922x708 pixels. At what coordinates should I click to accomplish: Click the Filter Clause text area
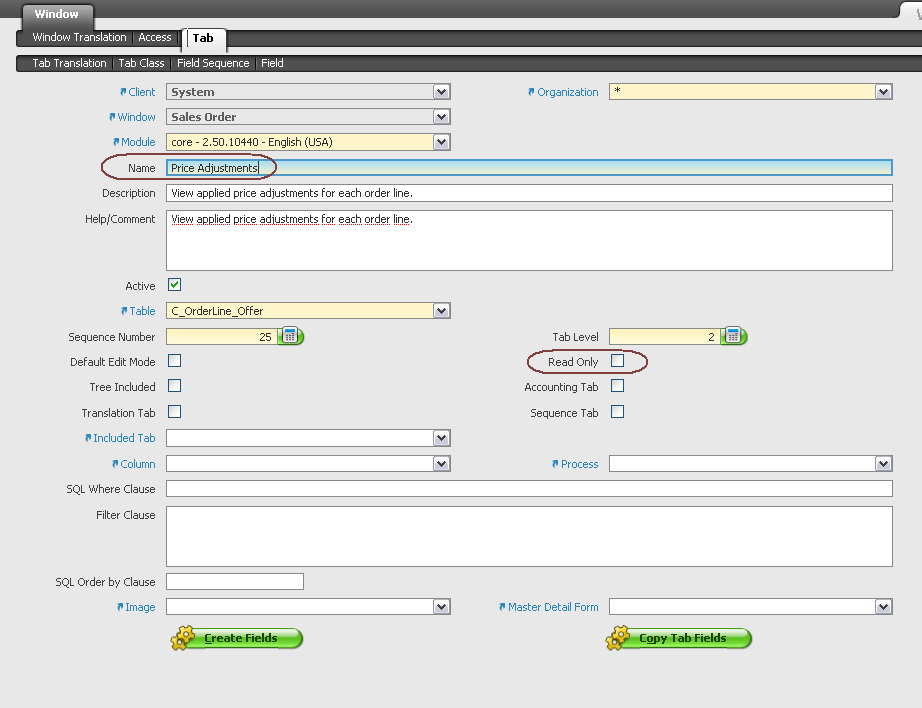click(528, 536)
